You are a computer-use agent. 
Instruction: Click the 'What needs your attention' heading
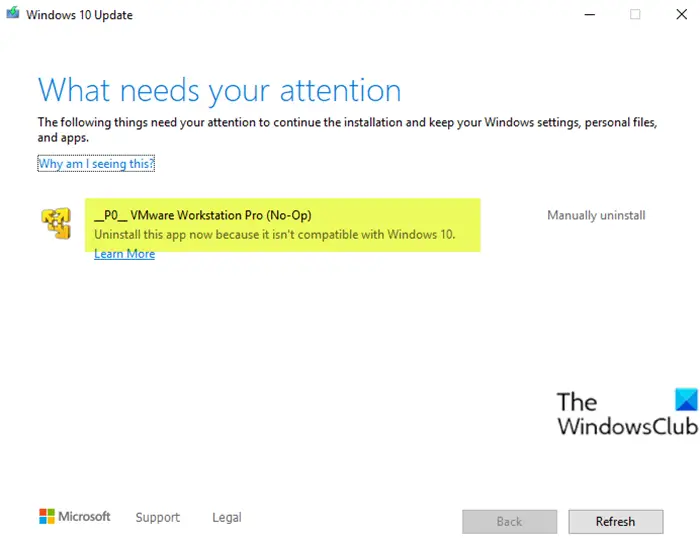[219, 91]
